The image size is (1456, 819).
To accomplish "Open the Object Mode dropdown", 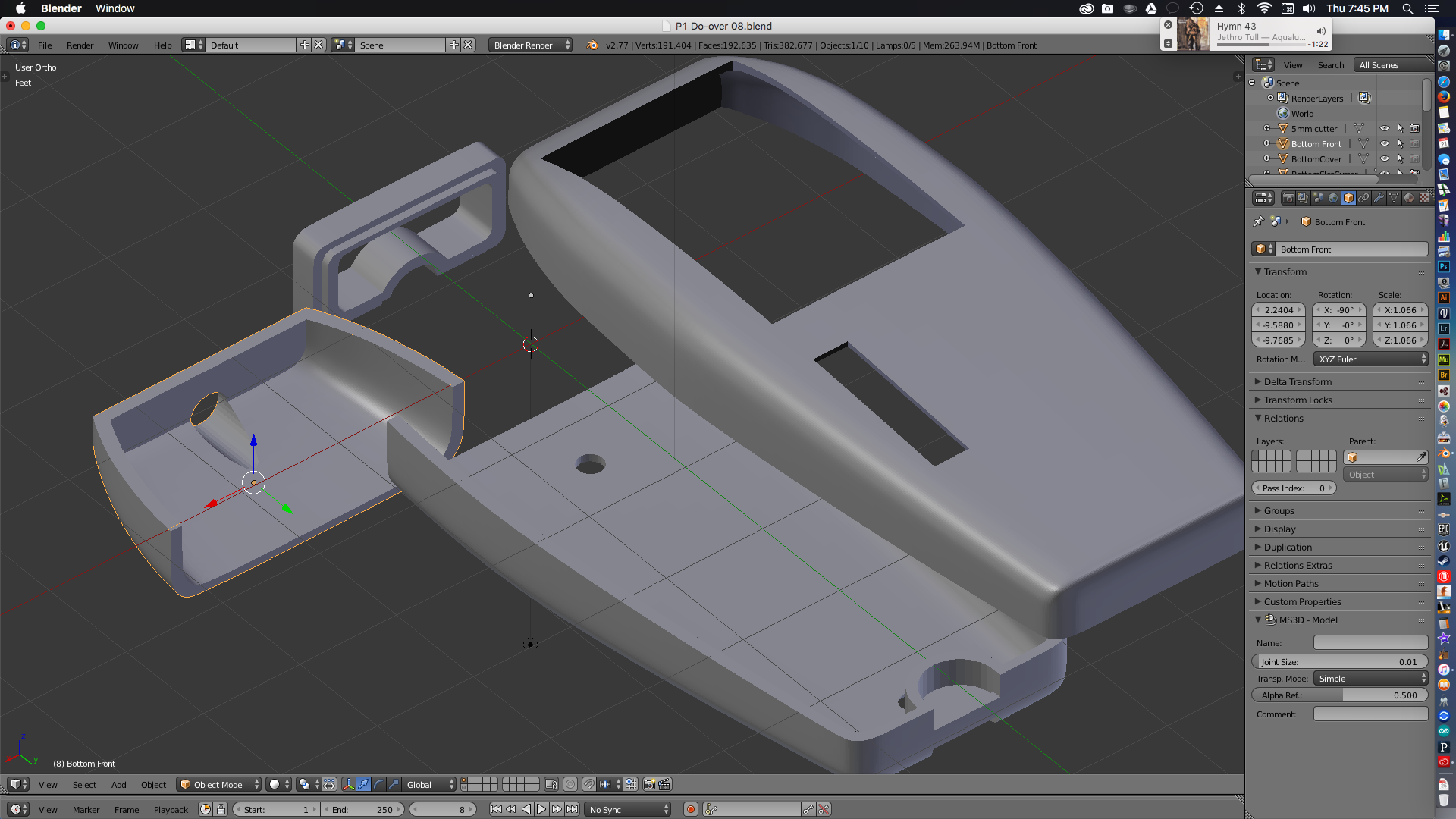I will [x=219, y=784].
